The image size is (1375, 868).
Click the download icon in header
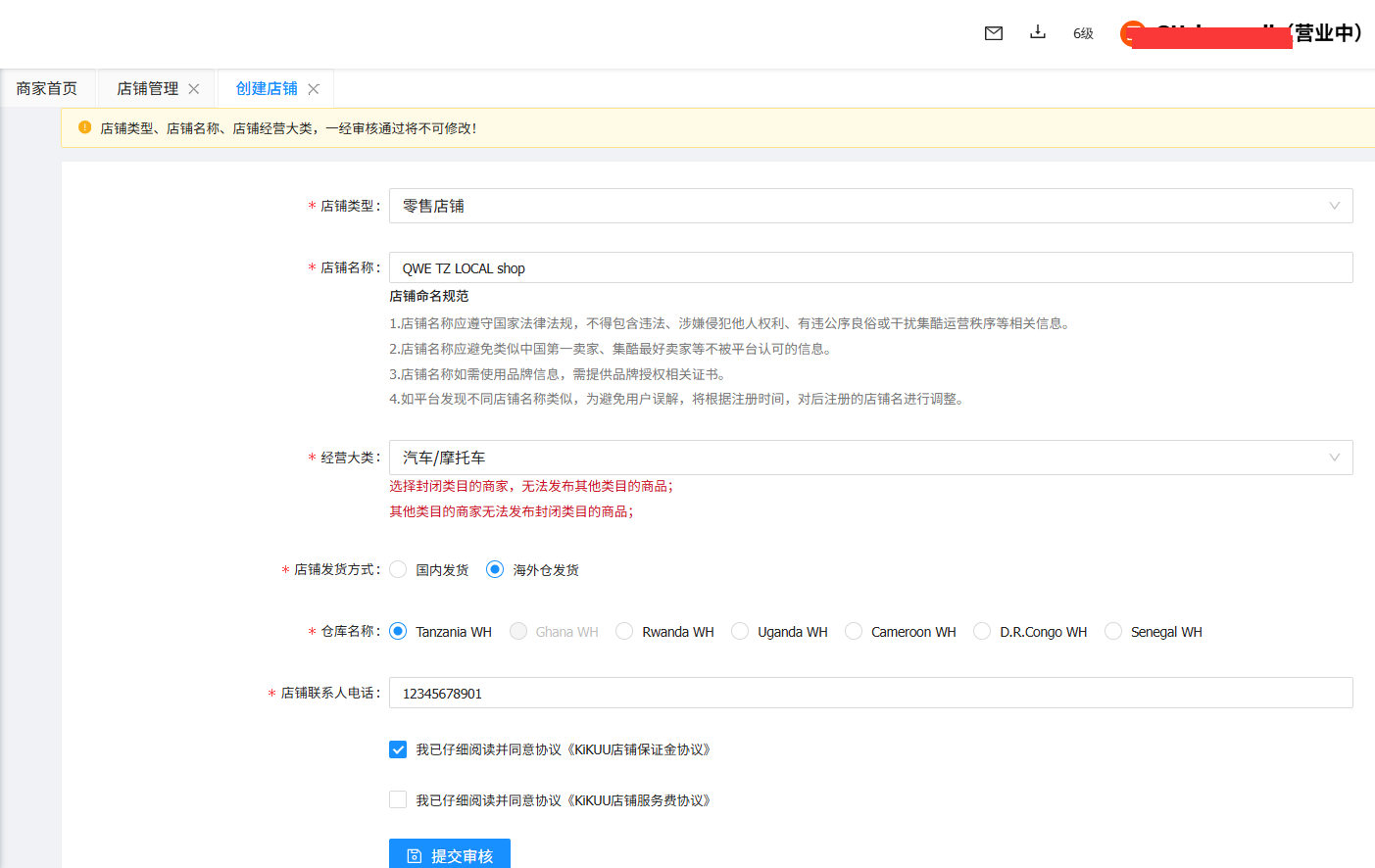(1037, 32)
